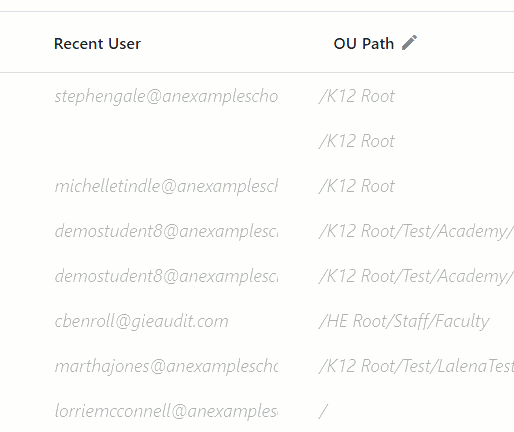
Task: Open the lorriemcconnell@anexamples user entry
Action: [166, 411]
